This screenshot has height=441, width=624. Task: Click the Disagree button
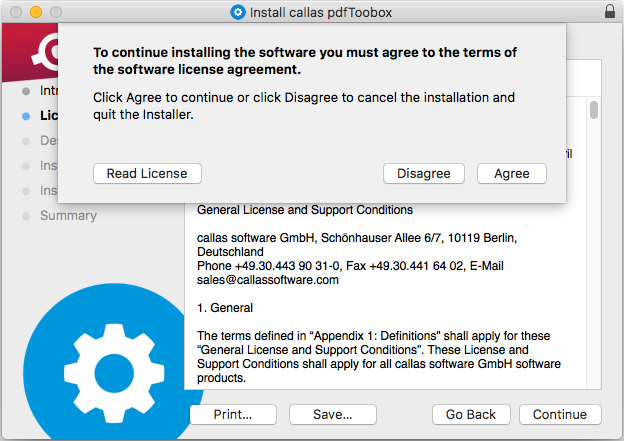pos(424,174)
